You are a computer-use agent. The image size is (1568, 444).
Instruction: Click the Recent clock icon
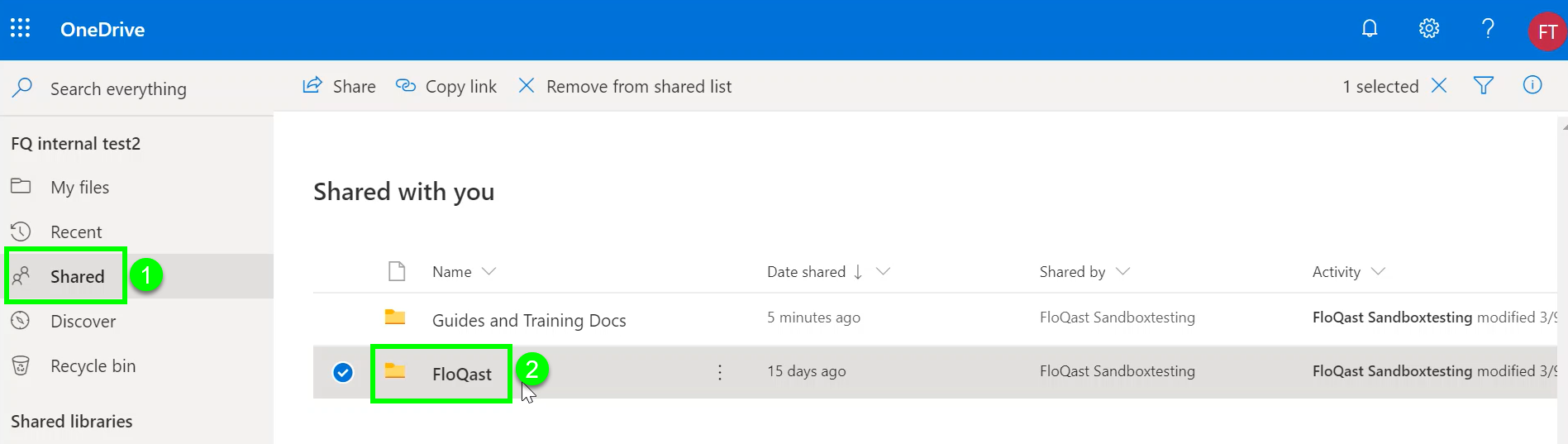point(21,232)
